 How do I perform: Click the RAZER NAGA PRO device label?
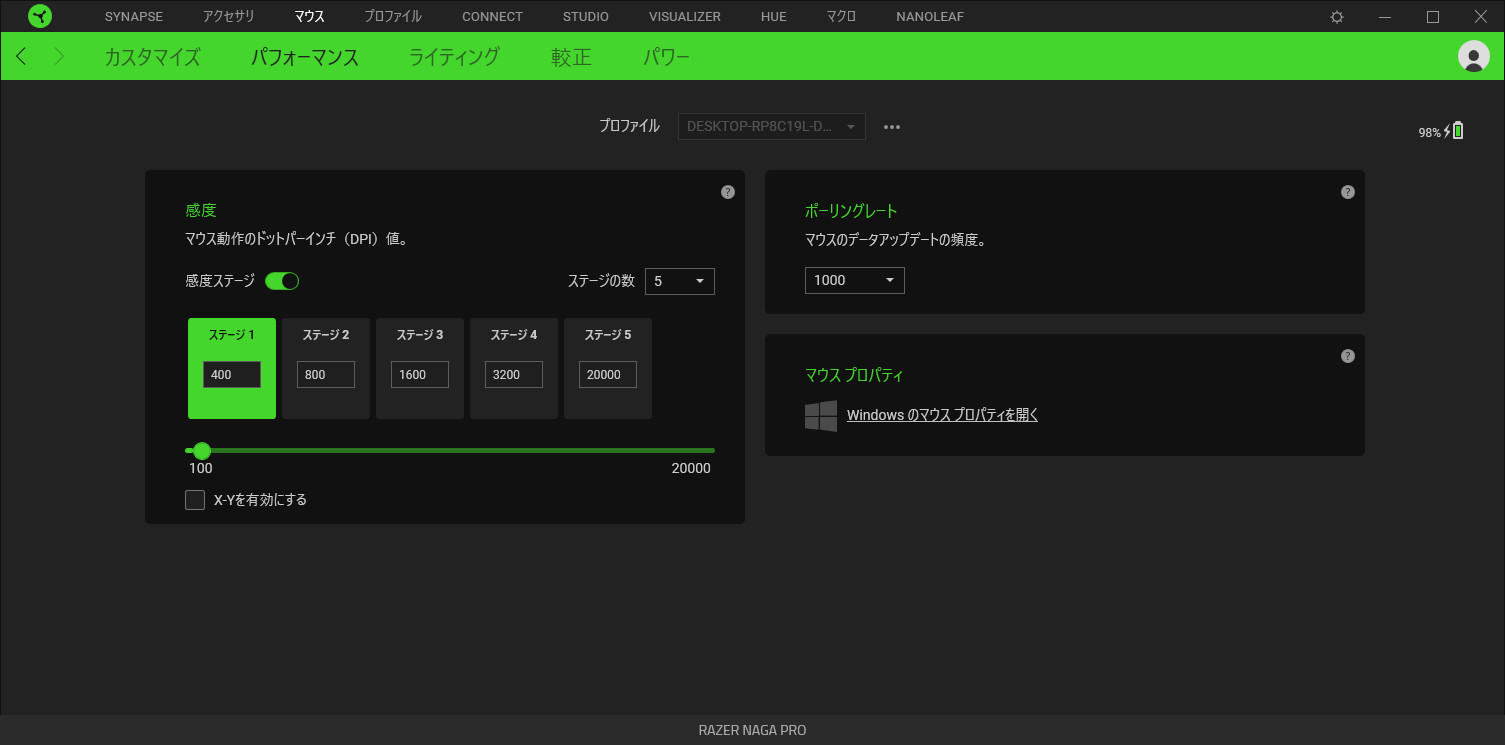point(752,730)
